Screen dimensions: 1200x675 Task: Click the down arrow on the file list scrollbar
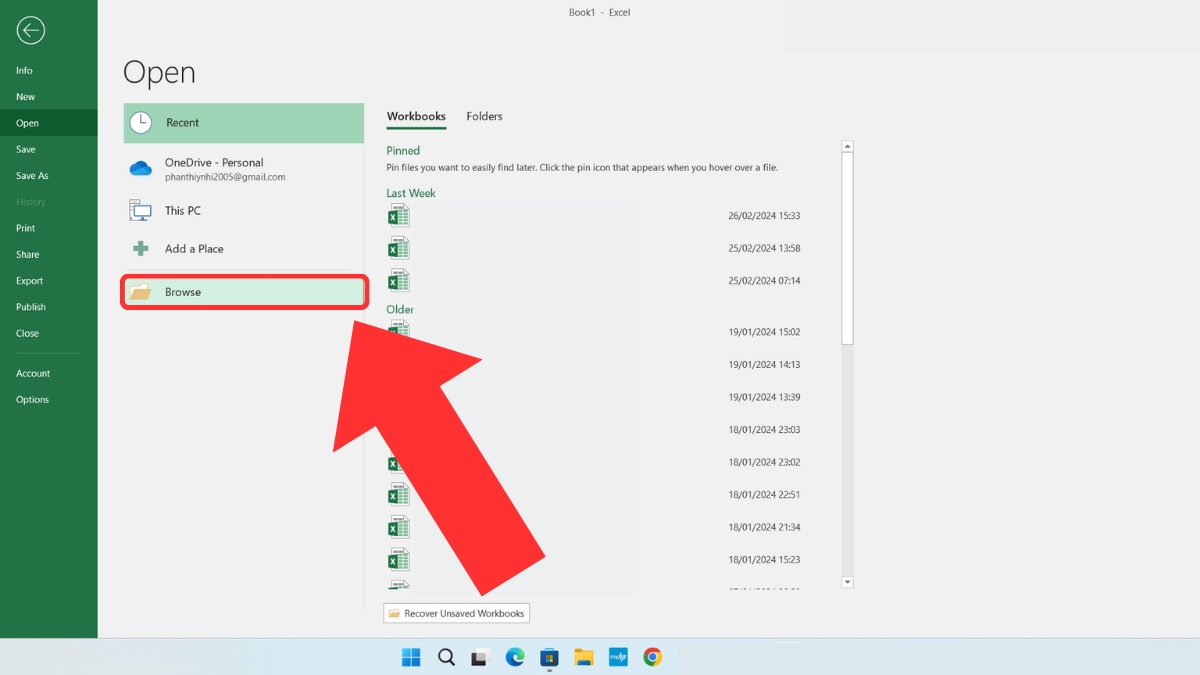point(847,581)
